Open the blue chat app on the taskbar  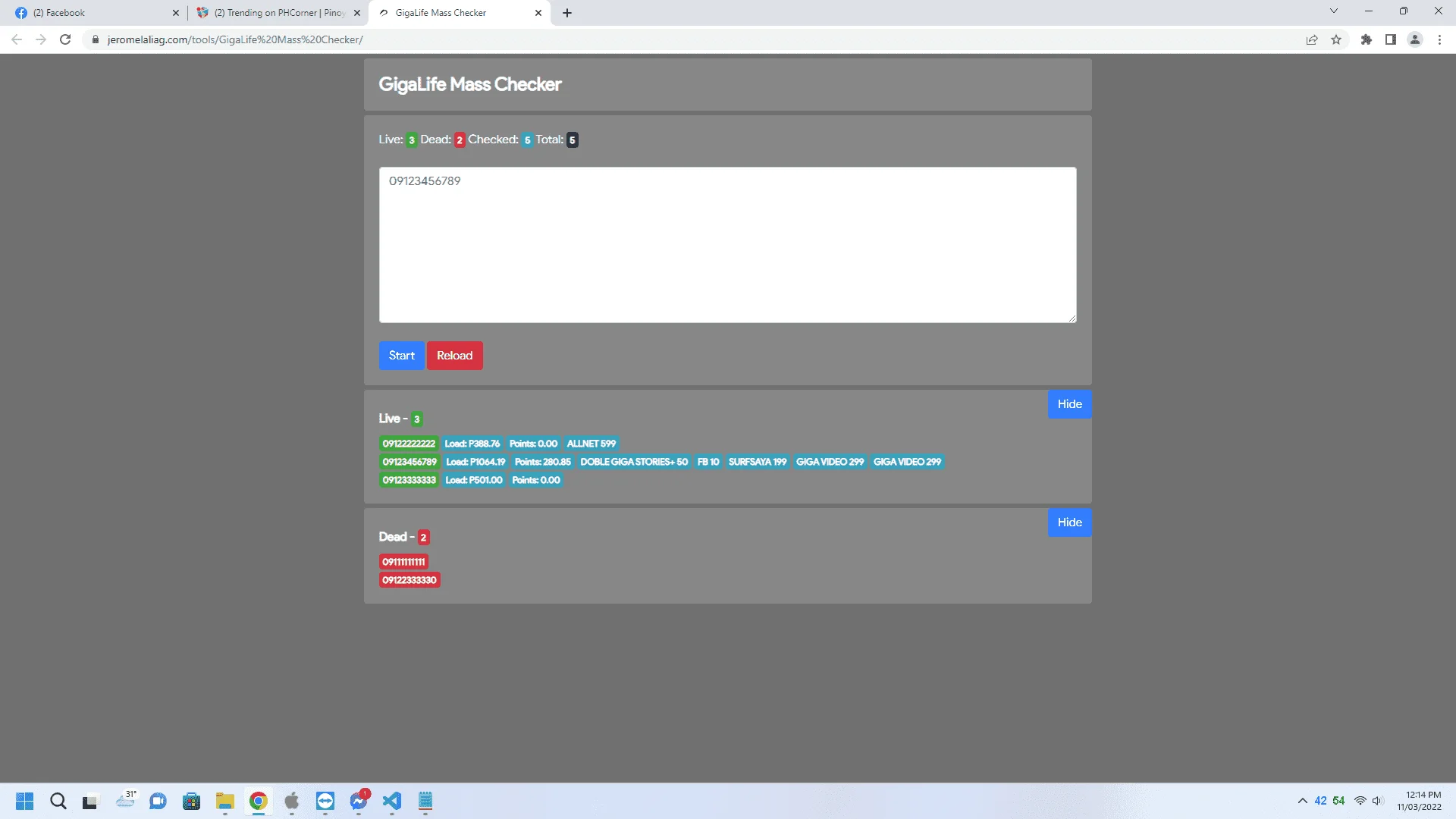158,802
